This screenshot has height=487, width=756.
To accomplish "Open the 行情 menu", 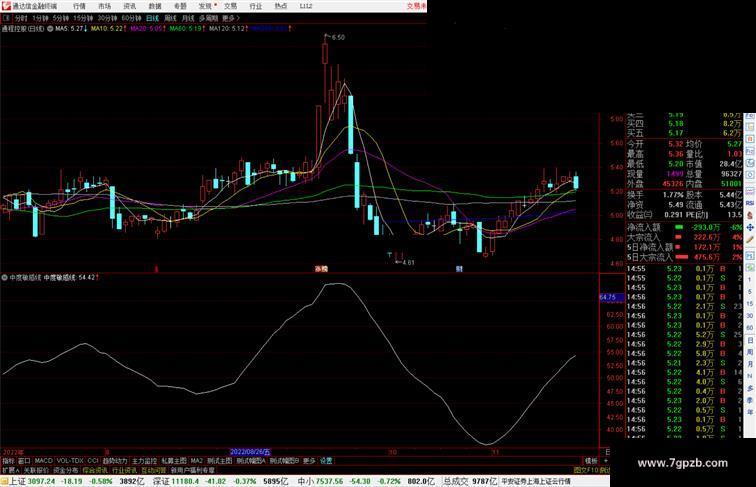I will click(79, 6).
